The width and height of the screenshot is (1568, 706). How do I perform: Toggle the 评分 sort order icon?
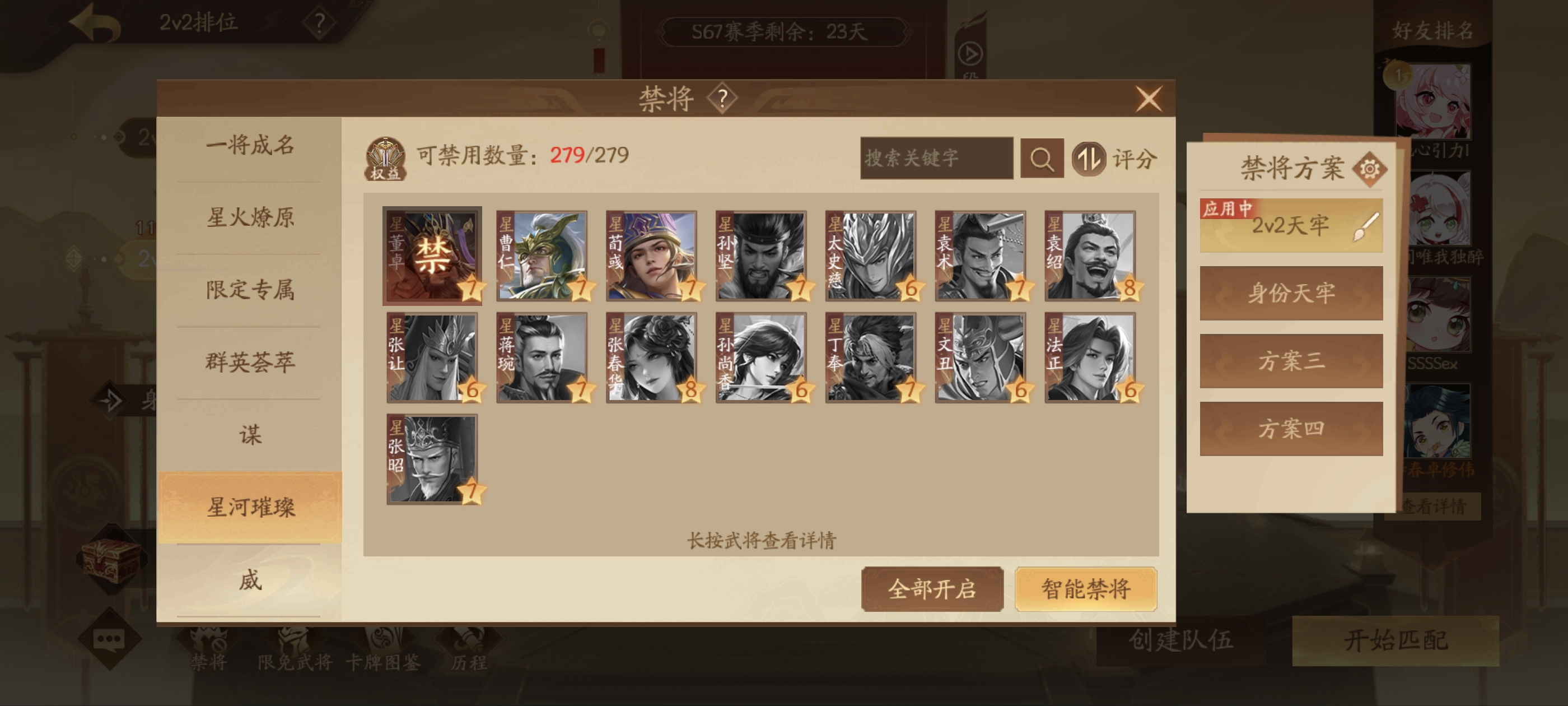[x=1088, y=159]
